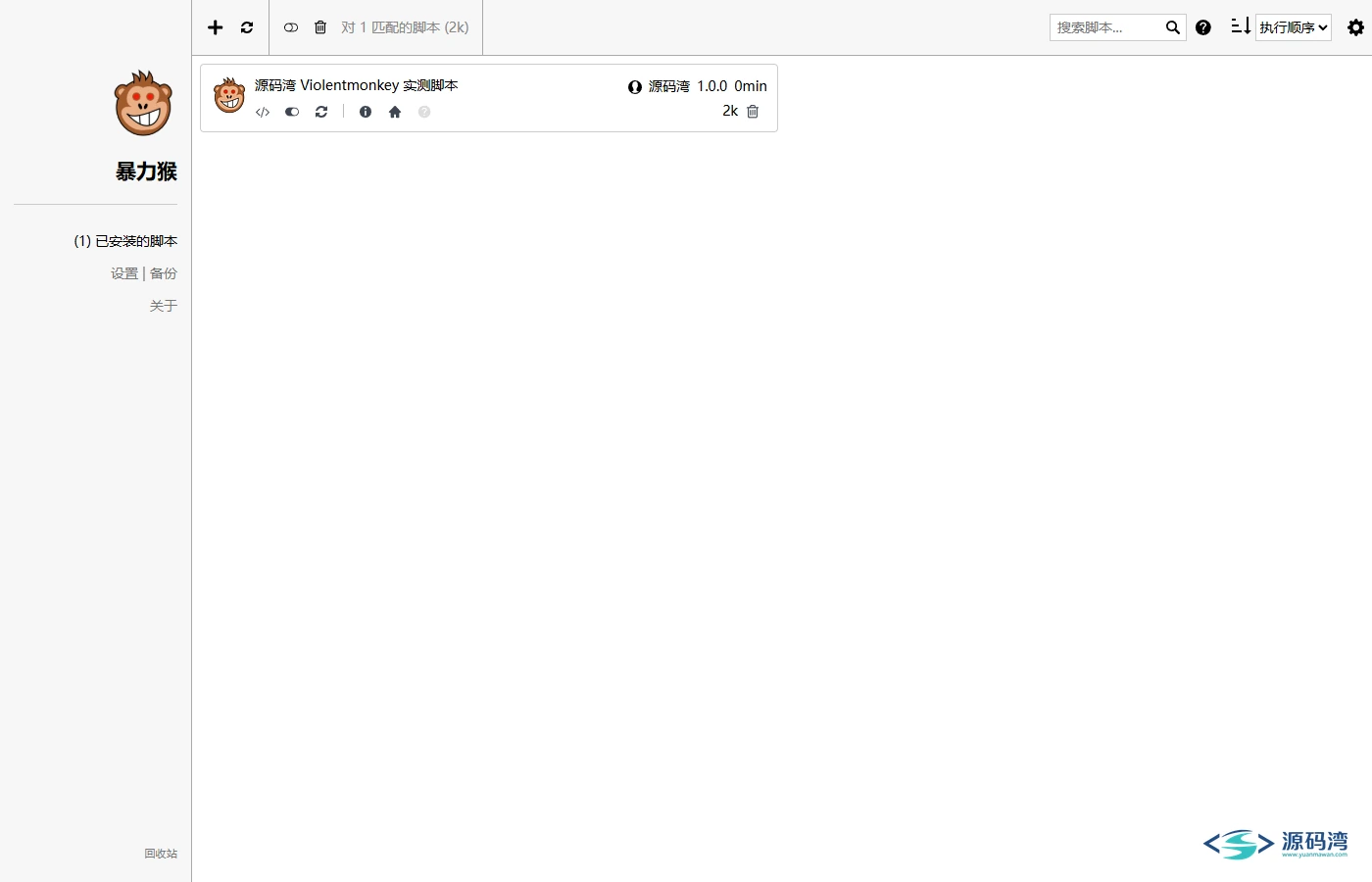Viewport: 1372px width, 882px height.
Task: Open the gear settings icon at top right
Action: (x=1356, y=27)
